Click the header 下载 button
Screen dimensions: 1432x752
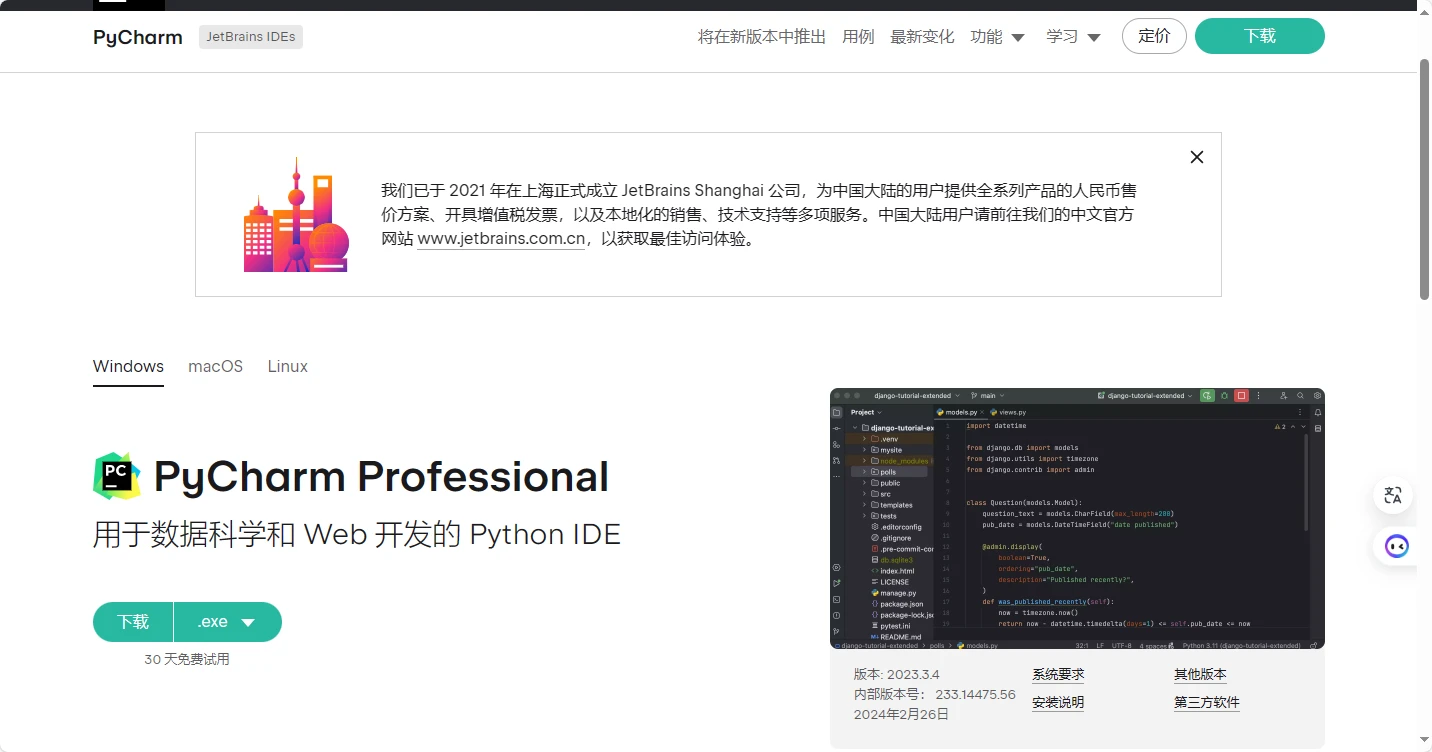pos(1260,36)
